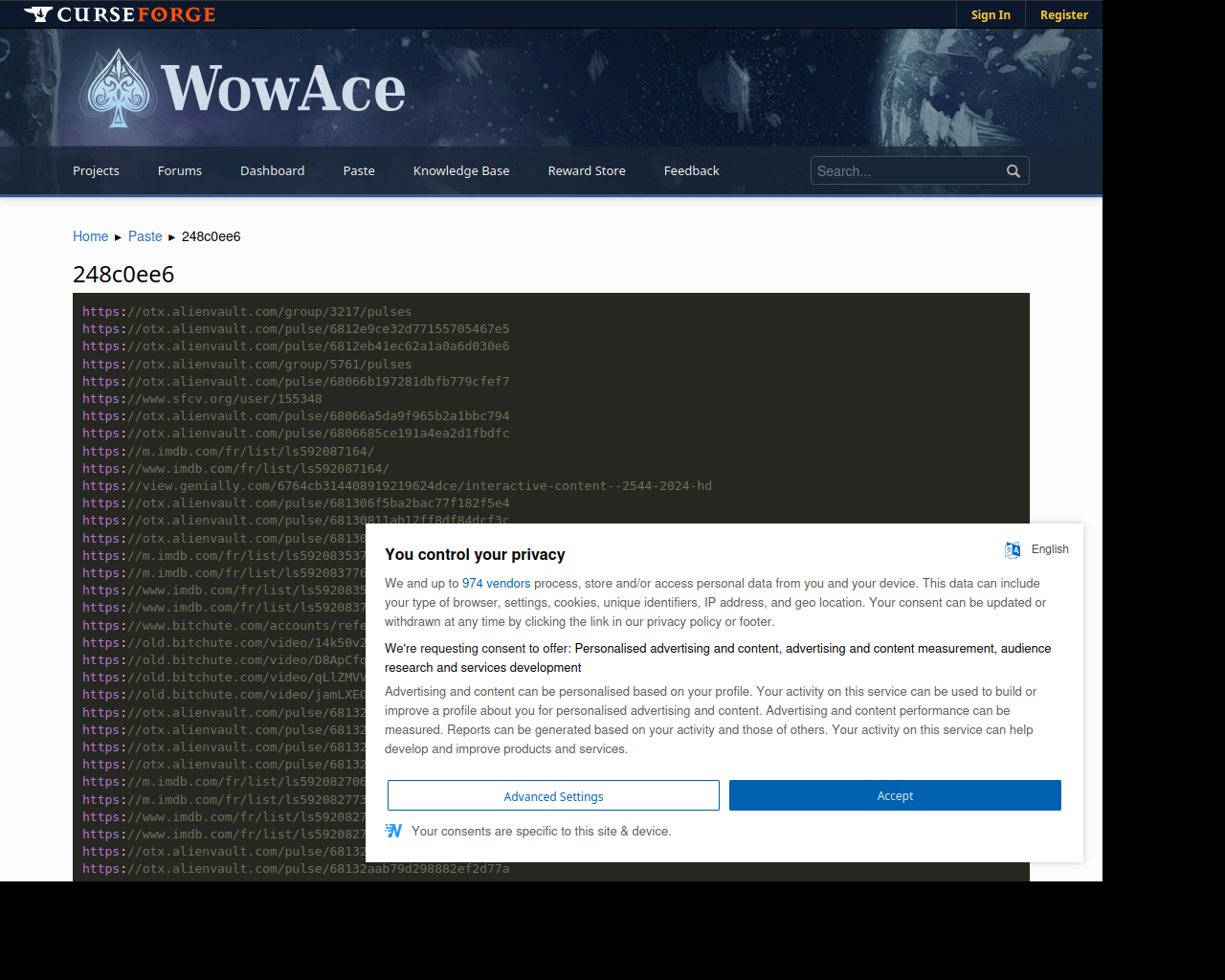Open the Projects menu
The image size is (1225, 980).
[96, 171]
